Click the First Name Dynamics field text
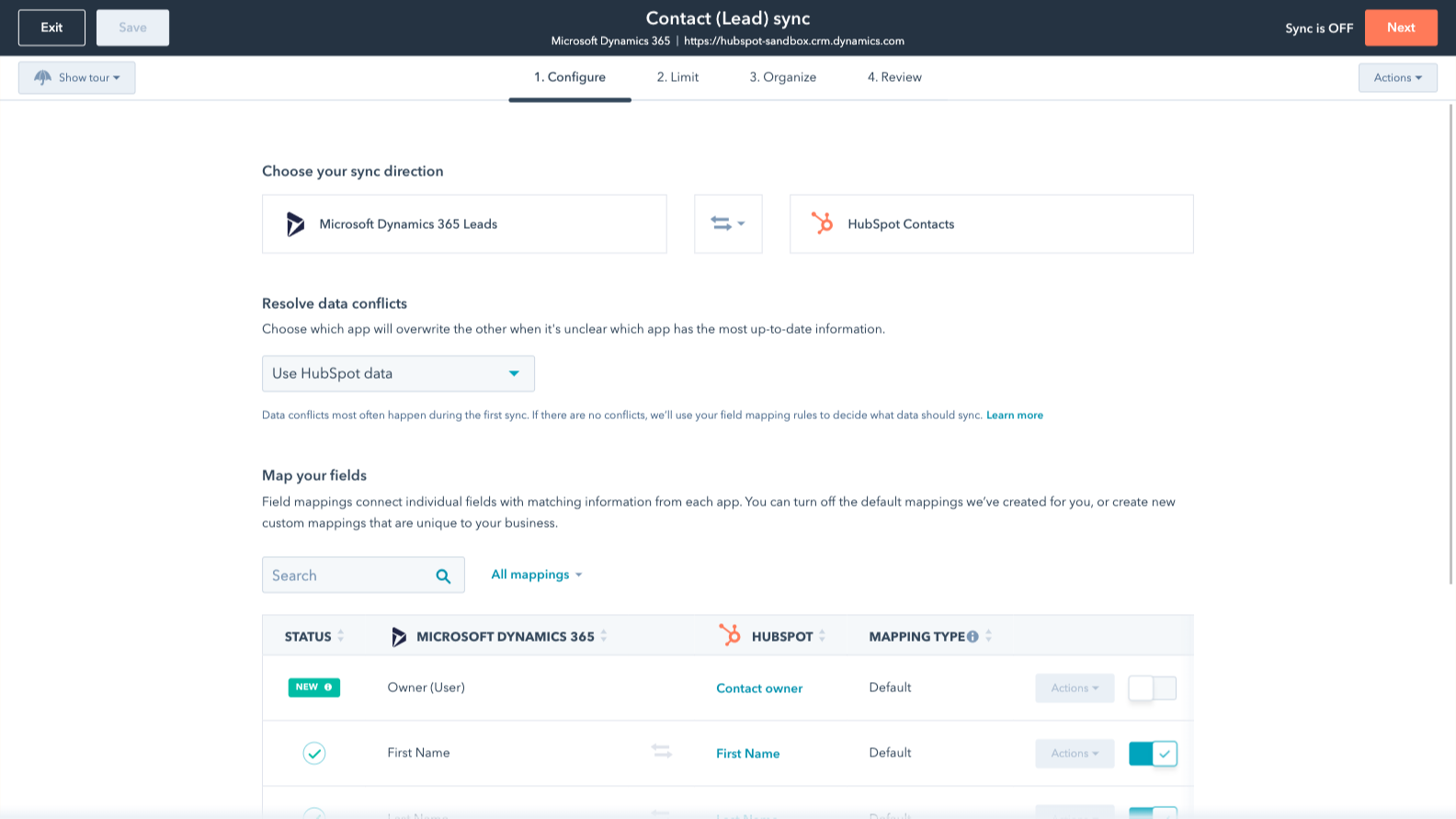This screenshot has height=819, width=1456. 418,753
